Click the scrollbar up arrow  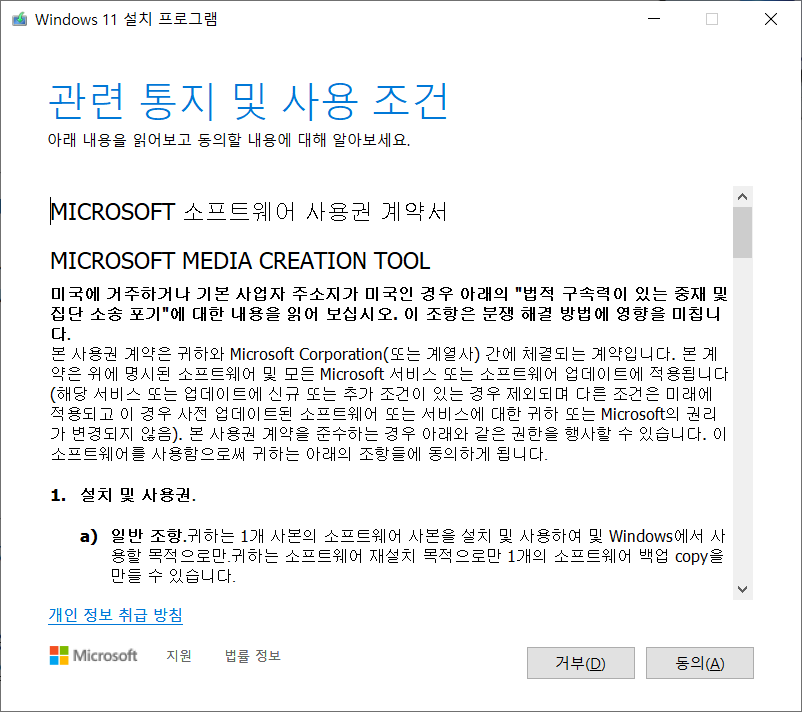coord(743,196)
